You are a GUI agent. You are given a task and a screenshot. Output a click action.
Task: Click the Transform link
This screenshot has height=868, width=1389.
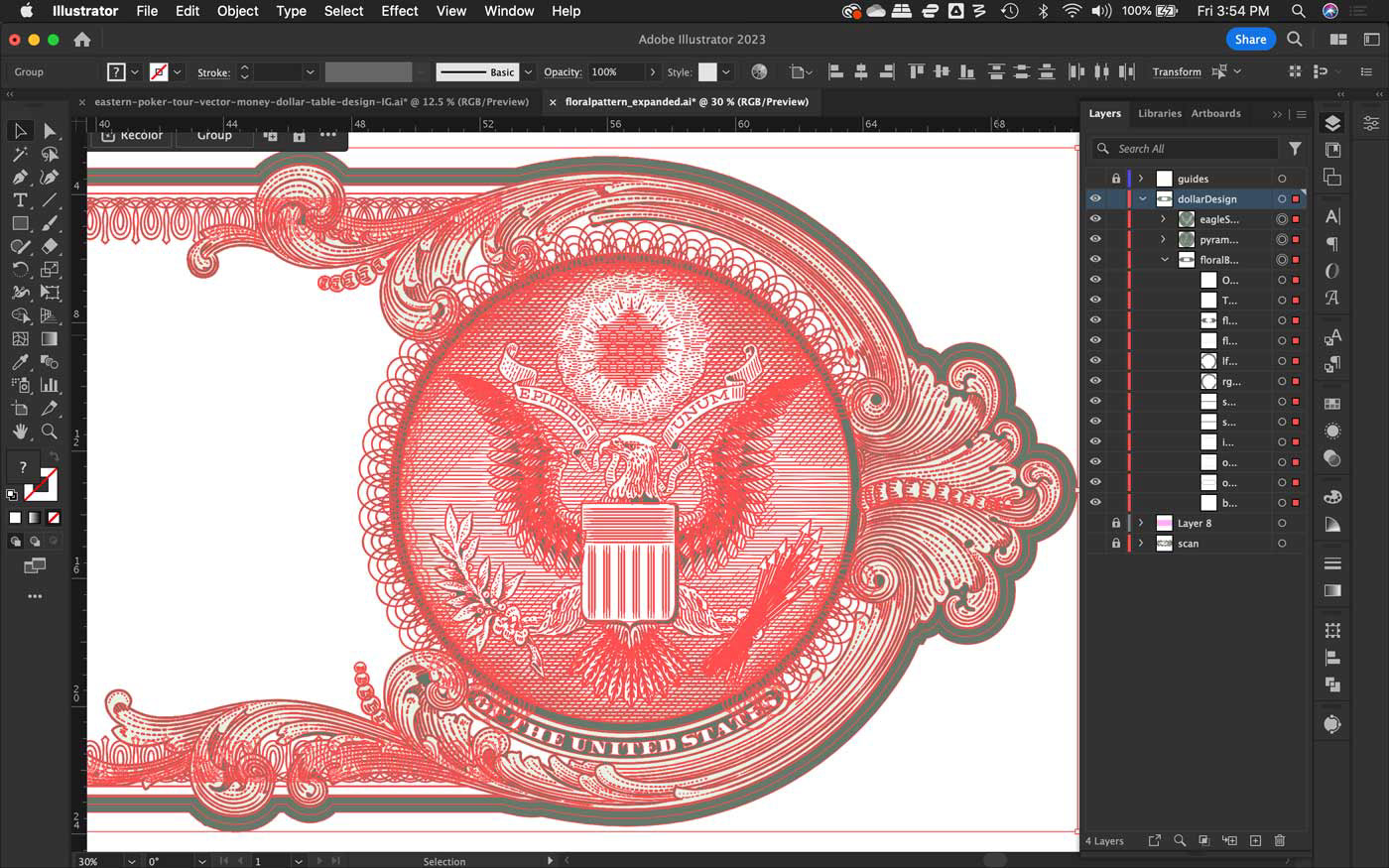tap(1177, 72)
